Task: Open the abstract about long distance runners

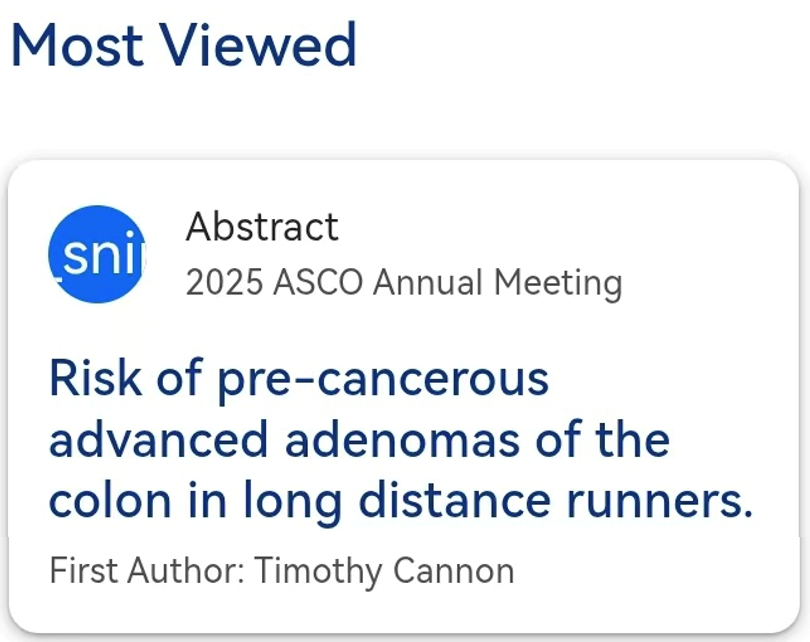Action: click(x=400, y=440)
